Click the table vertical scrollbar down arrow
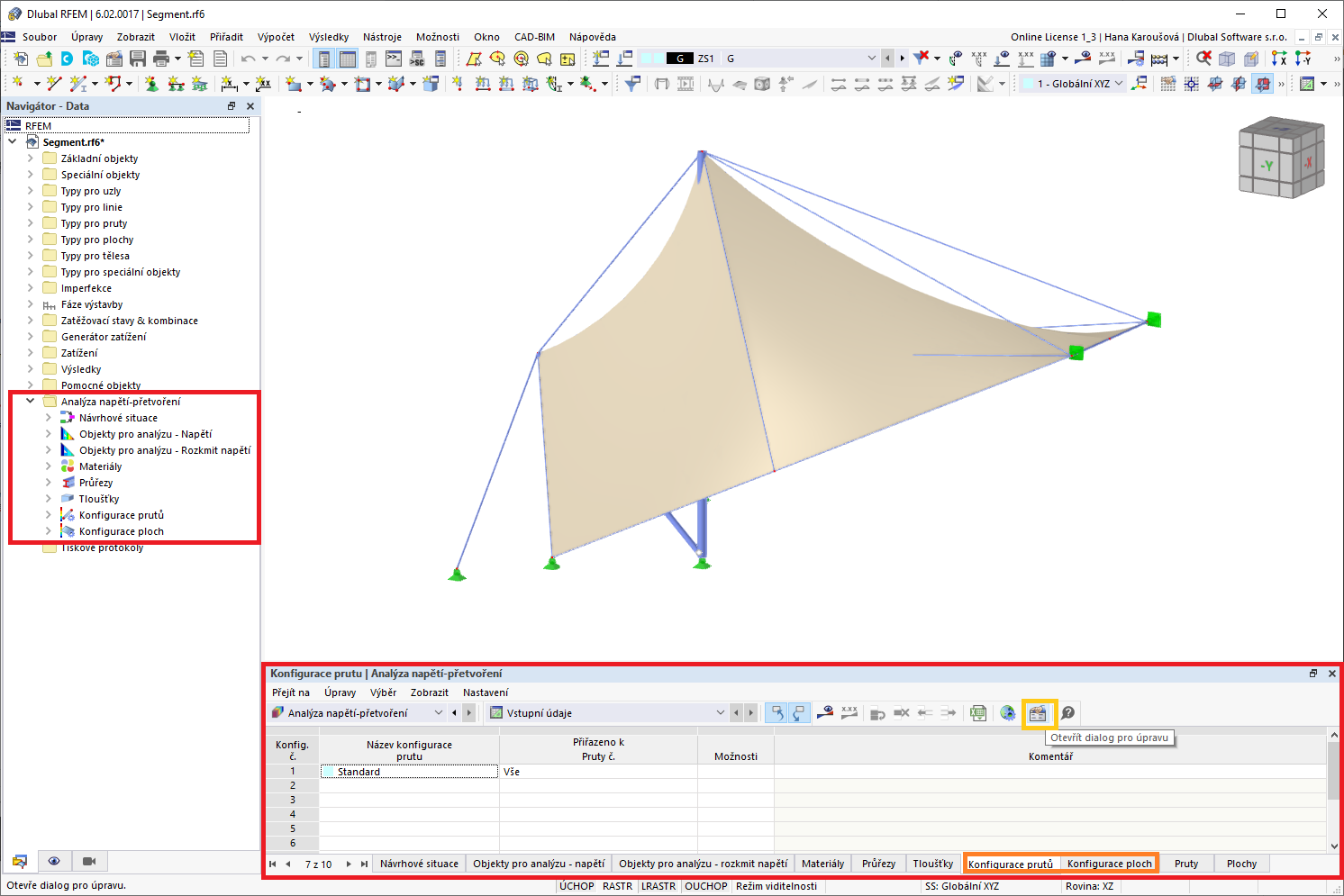This screenshot has height=896, width=1344. 1333,846
